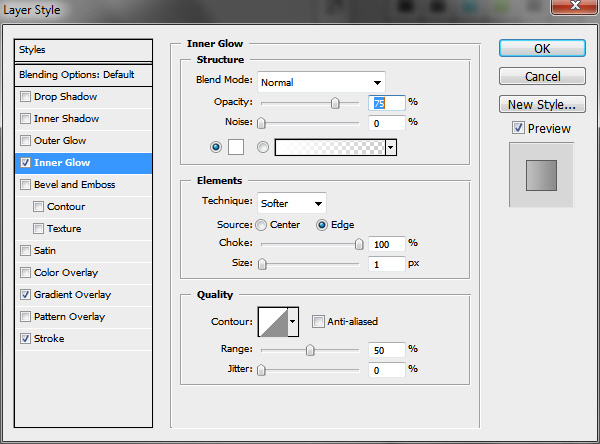This screenshot has width=600, height=444.
Task: Open the glow gradient picker arrow
Action: tap(391, 147)
